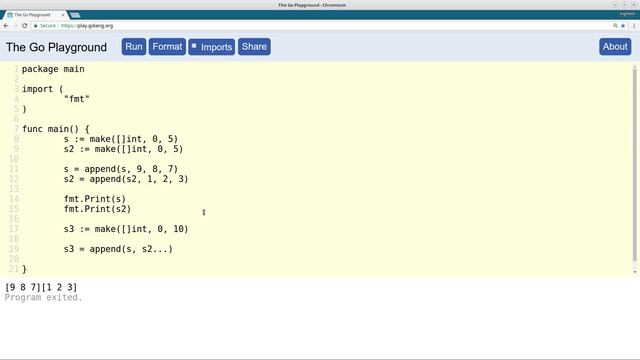Click the 's3 = append(s, s2...)' line
Image resolution: width=640 pixels, height=360 pixels.
pos(118,249)
